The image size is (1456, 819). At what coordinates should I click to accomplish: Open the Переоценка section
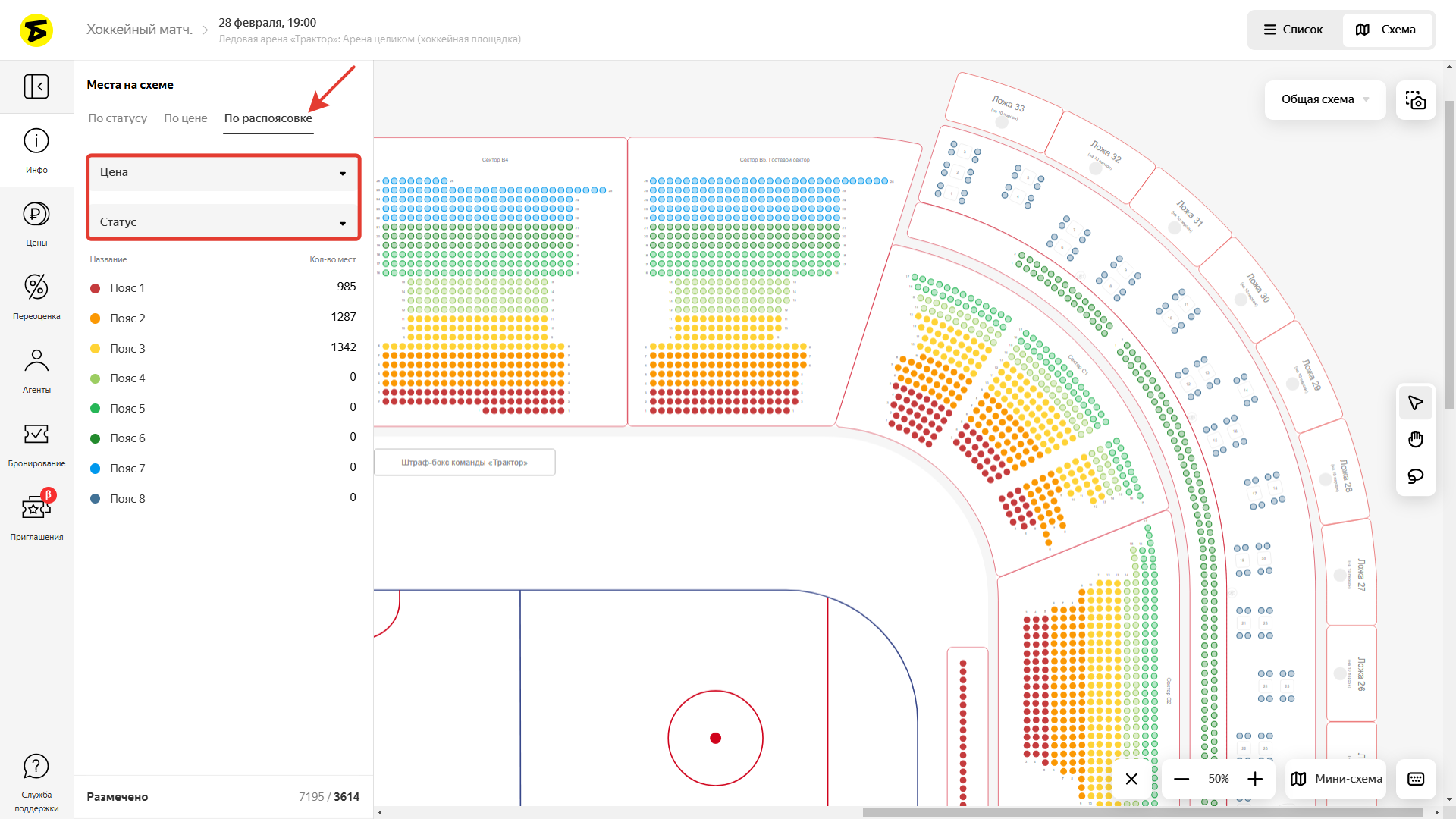(x=36, y=297)
